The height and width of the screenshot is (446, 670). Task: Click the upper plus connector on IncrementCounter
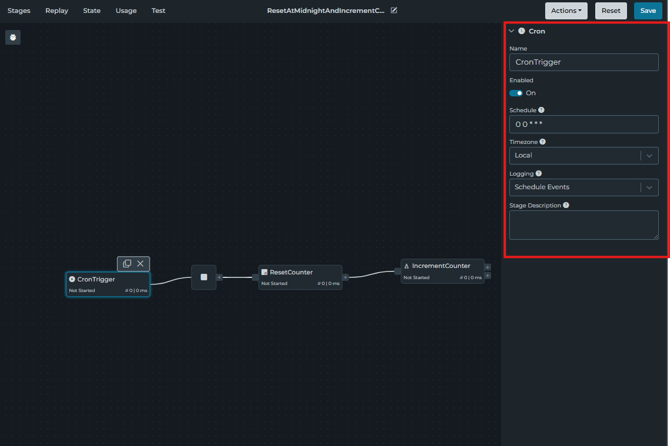click(x=488, y=267)
